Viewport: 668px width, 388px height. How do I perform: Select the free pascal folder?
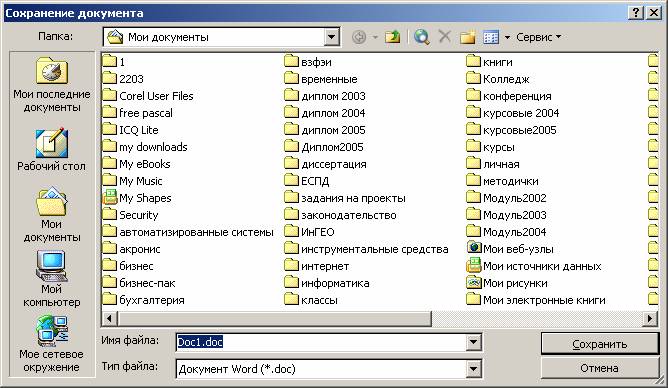coord(138,113)
